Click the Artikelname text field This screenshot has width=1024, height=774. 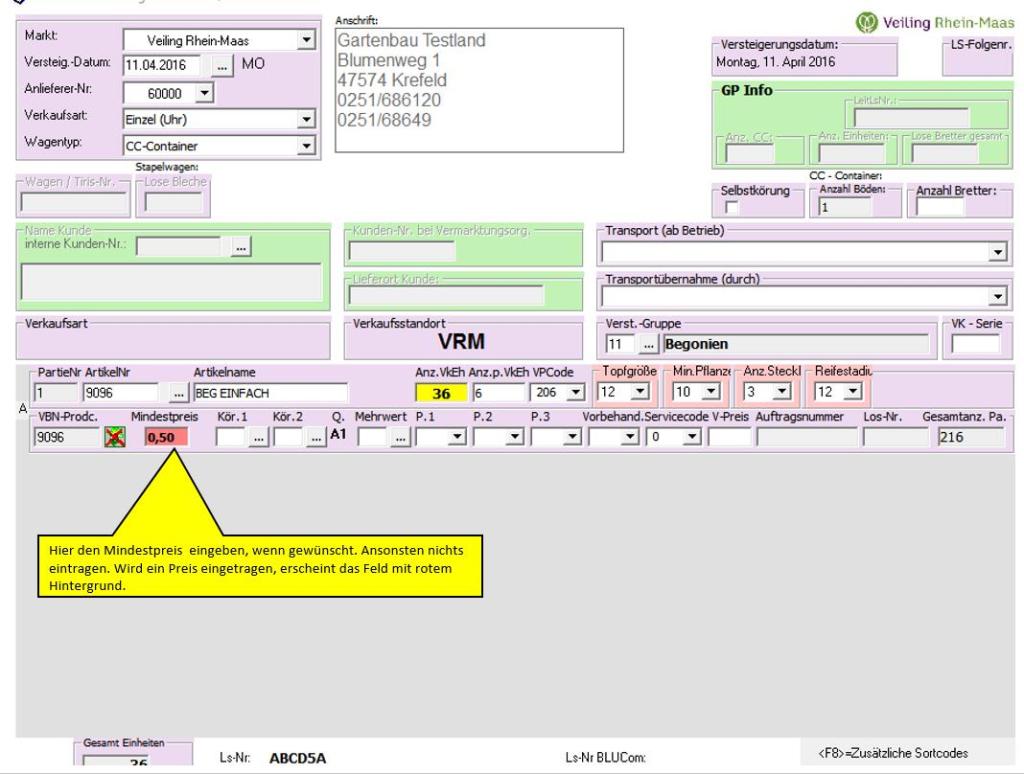point(270,392)
